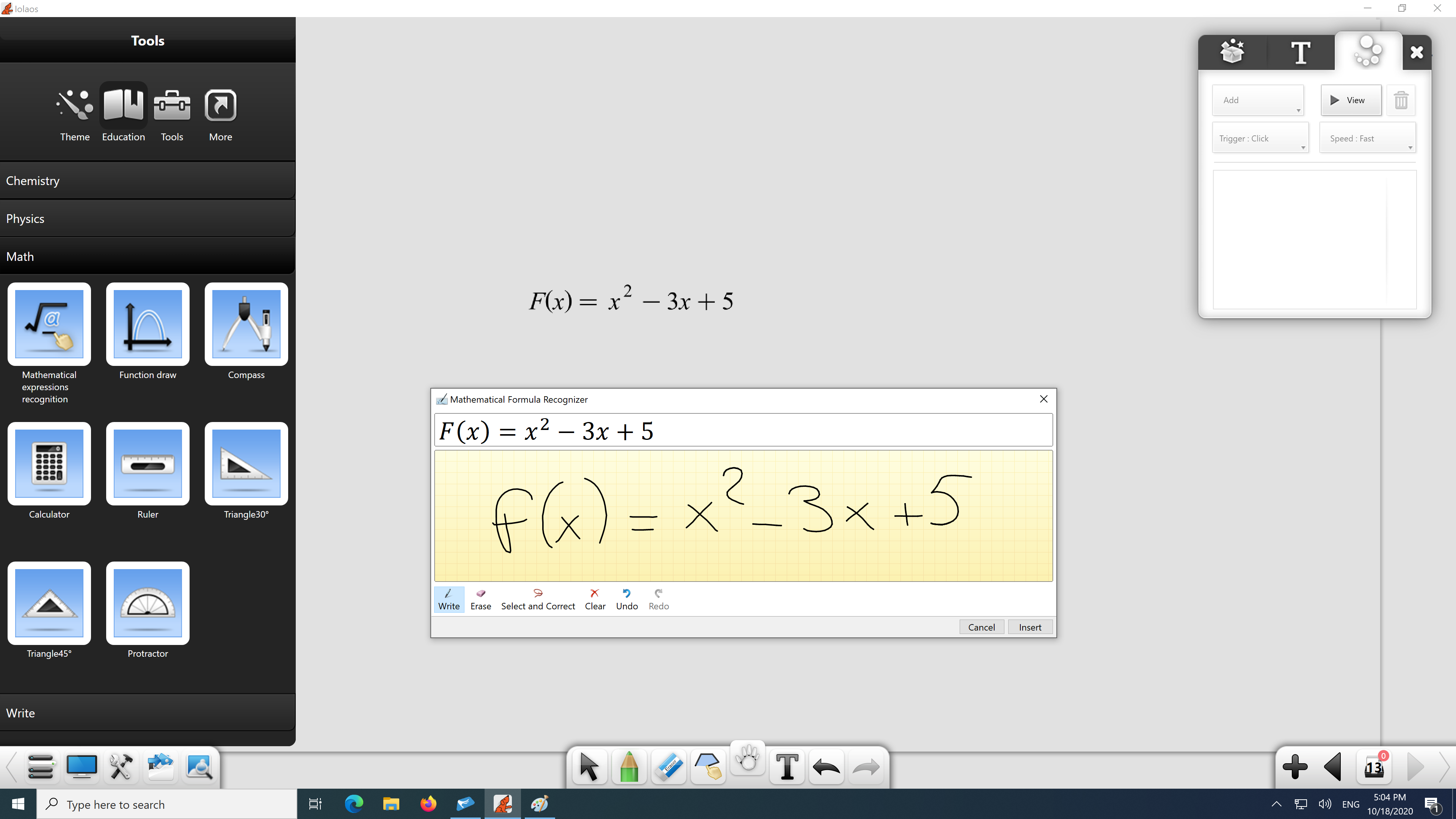This screenshot has height=819, width=1456.
Task: Select the Ruler tool
Action: [x=147, y=463]
